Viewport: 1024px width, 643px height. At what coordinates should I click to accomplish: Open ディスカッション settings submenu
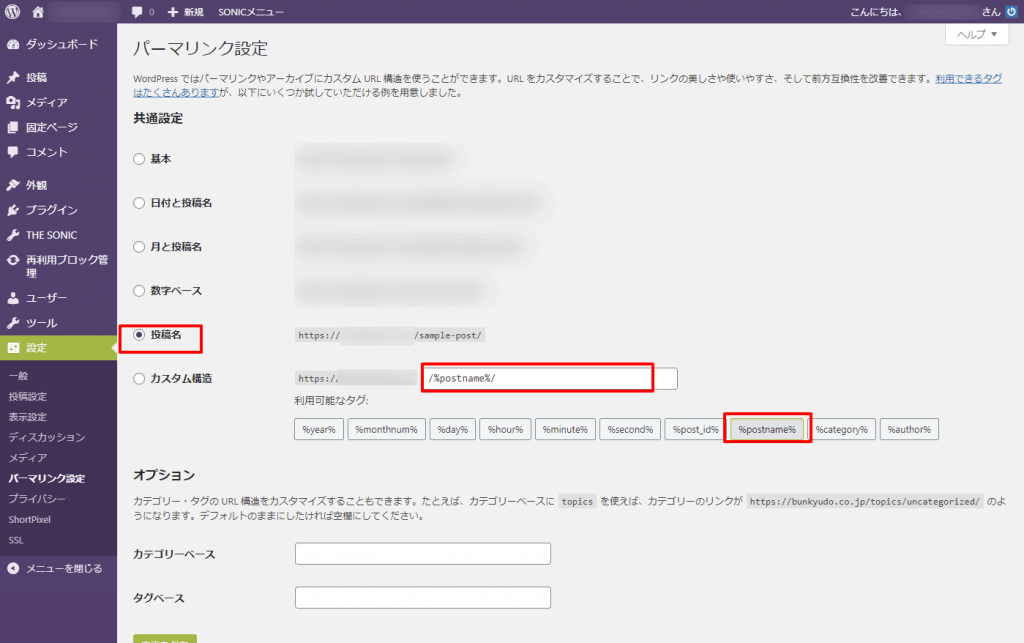tap(46, 437)
